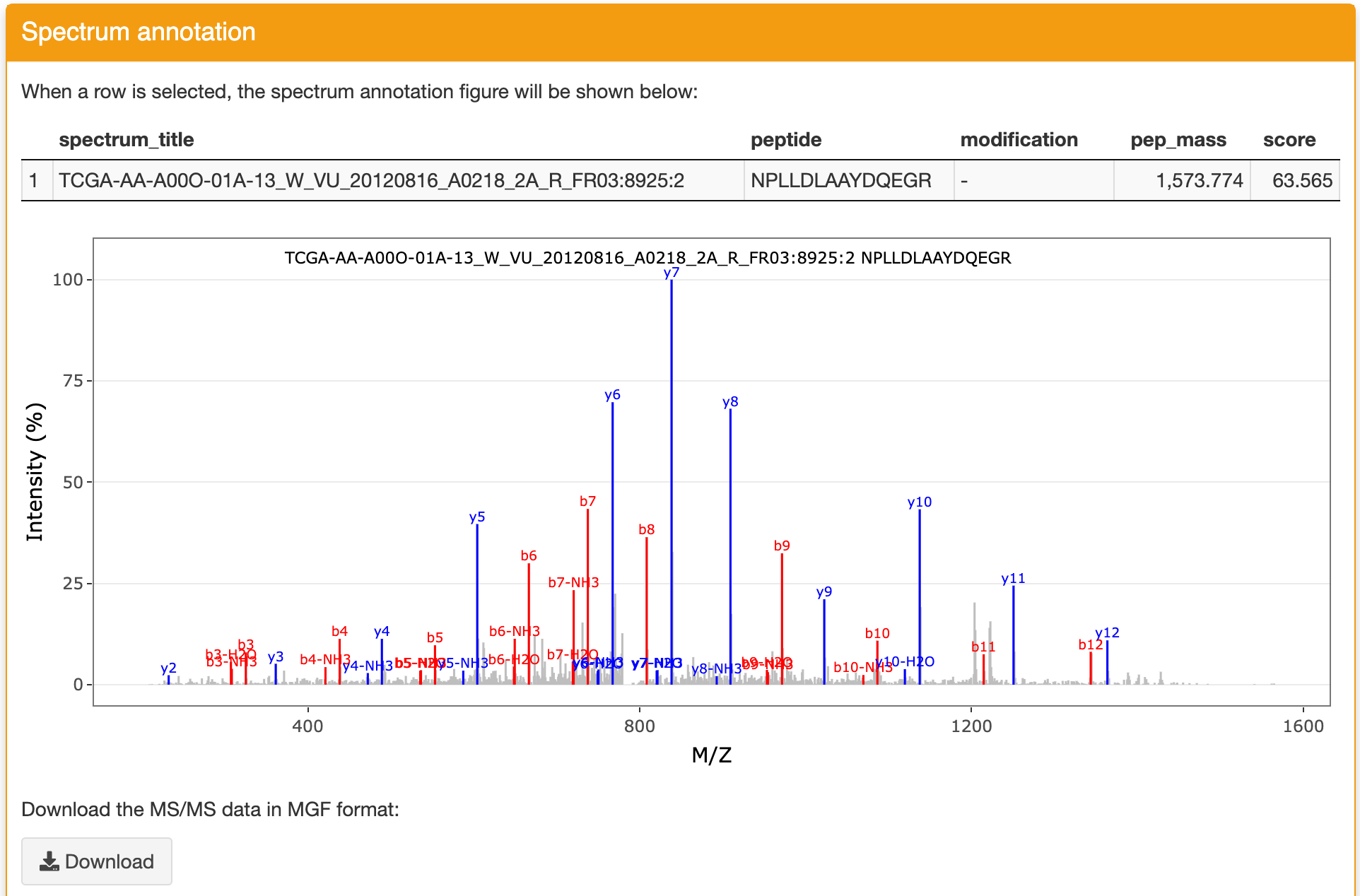This screenshot has height=896, width=1360.
Task: Click the y8 peak label
Action: coord(730,402)
